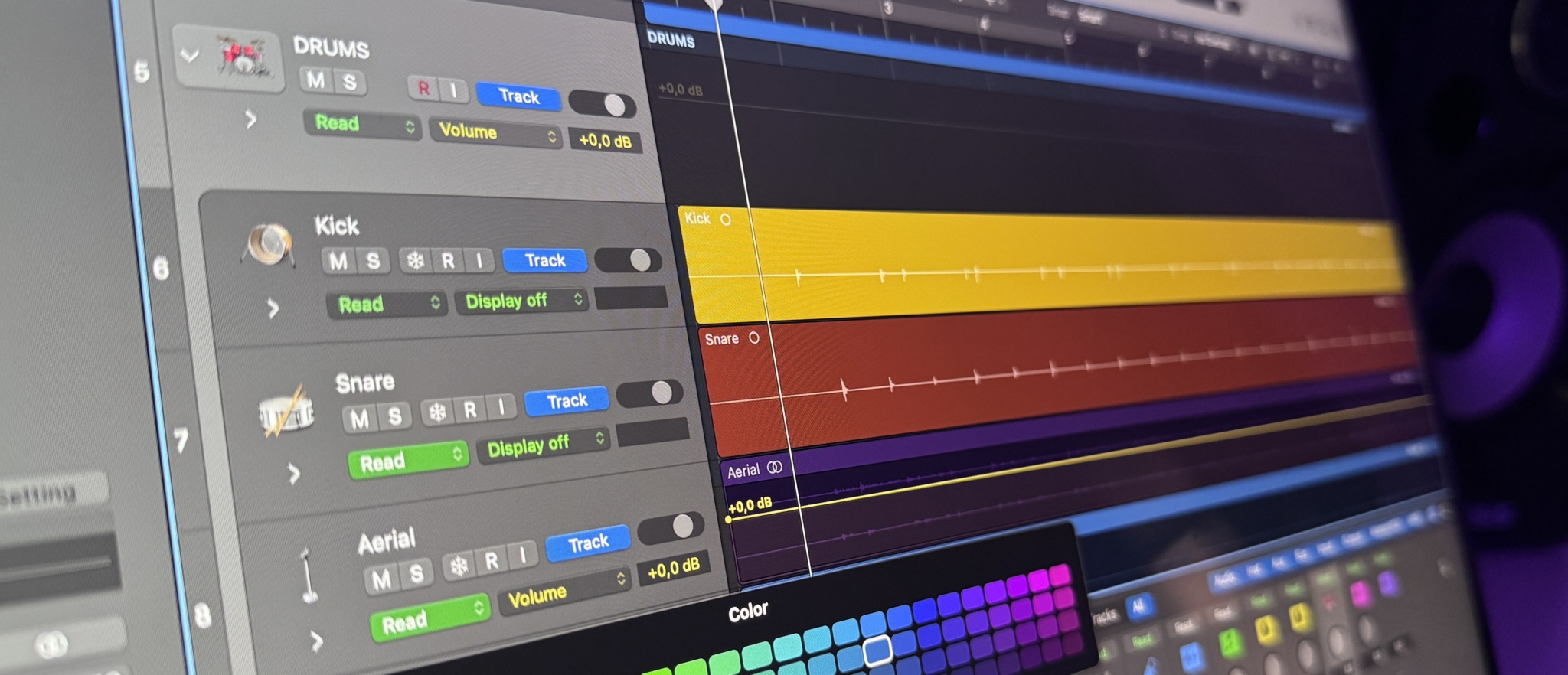Enable input monitoring (I) on Kick track
The width and height of the screenshot is (1568, 675).
pos(479,261)
